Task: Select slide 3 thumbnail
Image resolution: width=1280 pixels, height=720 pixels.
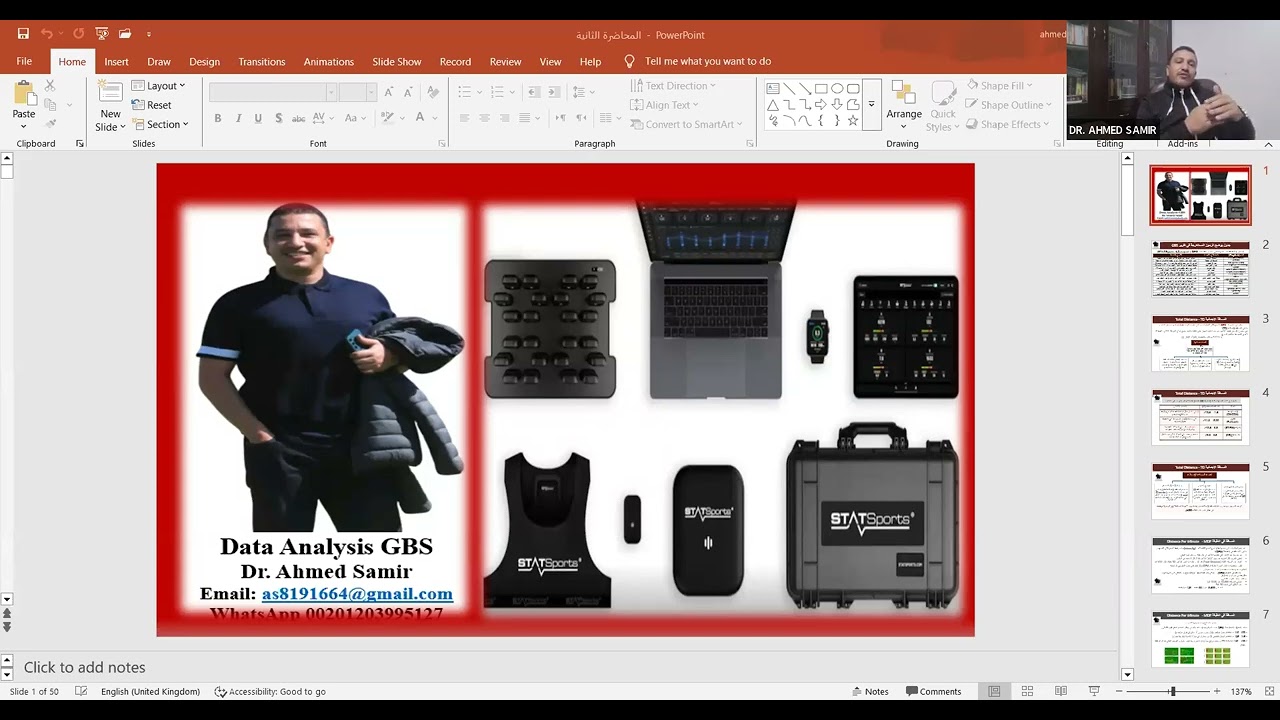Action: point(1200,343)
